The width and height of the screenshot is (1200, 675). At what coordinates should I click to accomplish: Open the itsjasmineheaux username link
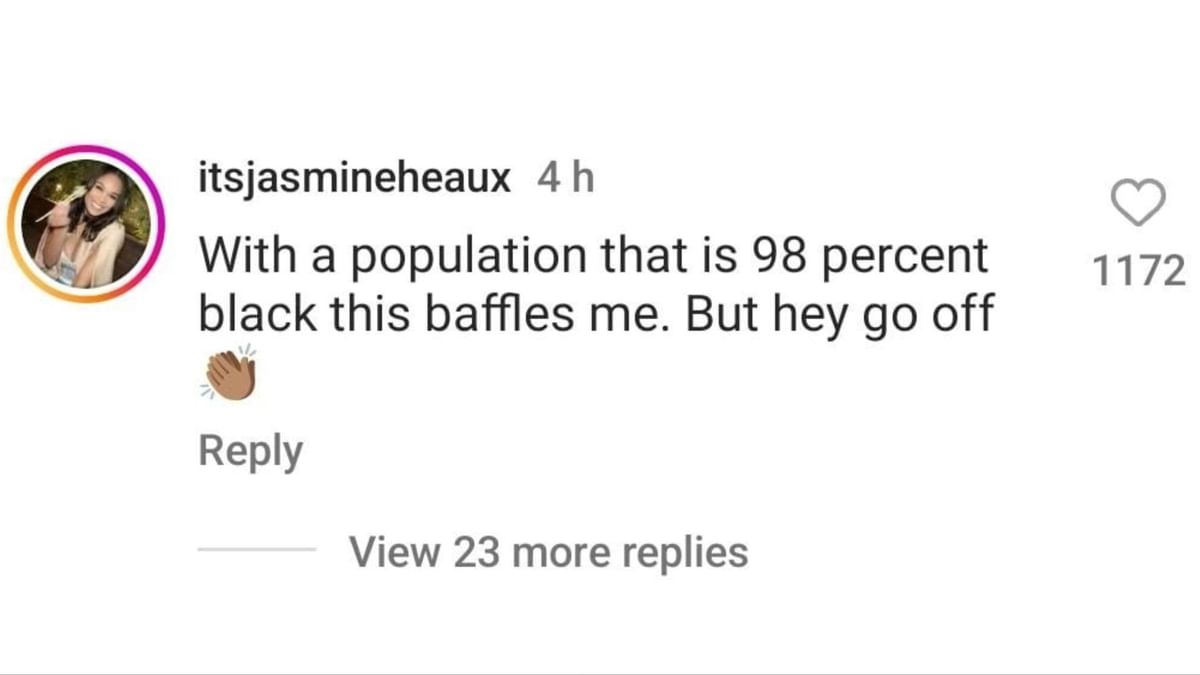pos(355,179)
